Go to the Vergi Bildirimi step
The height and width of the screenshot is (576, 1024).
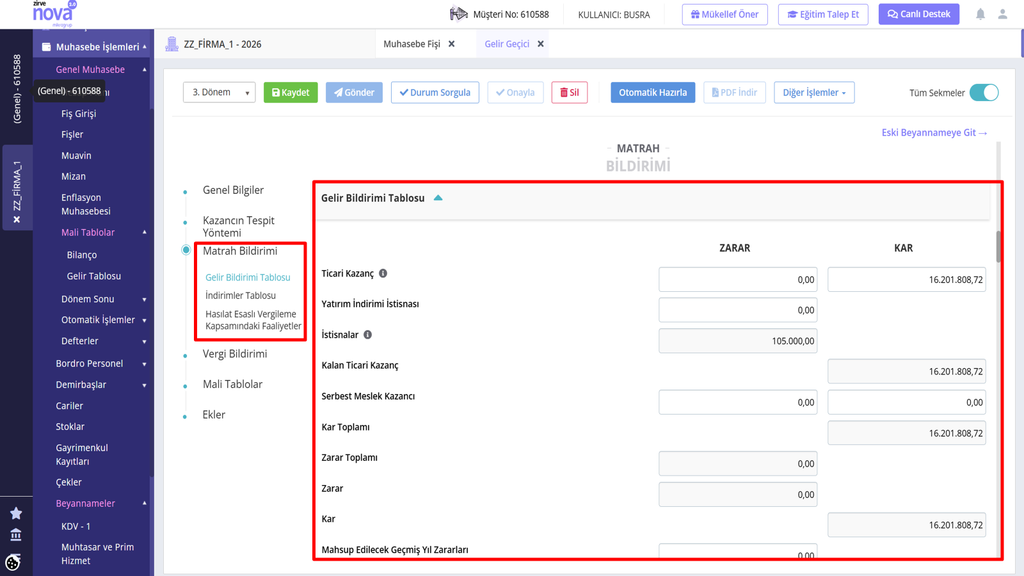tap(234, 354)
